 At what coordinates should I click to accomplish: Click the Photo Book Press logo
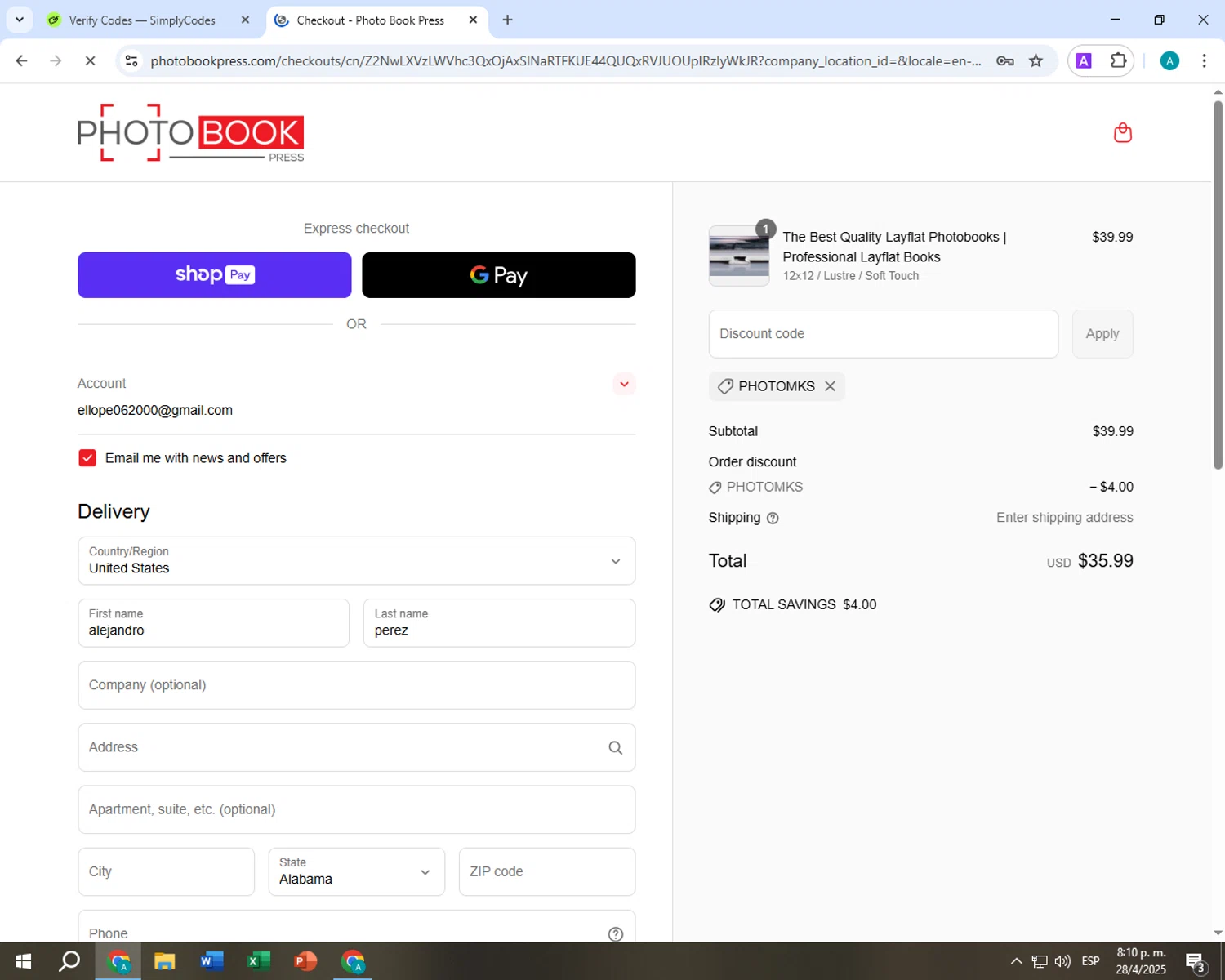click(190, 132)
